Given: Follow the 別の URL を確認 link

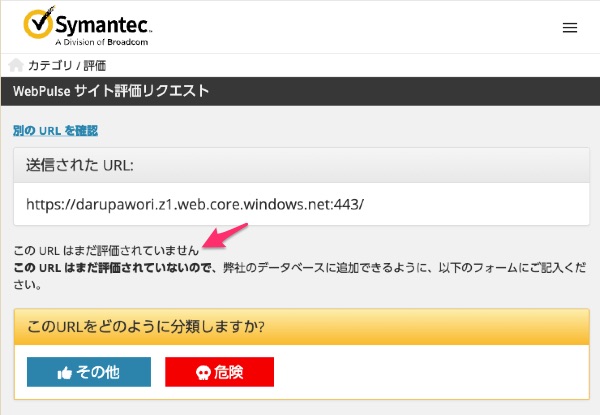Looking at the screenshot, I should pos(55,131).
